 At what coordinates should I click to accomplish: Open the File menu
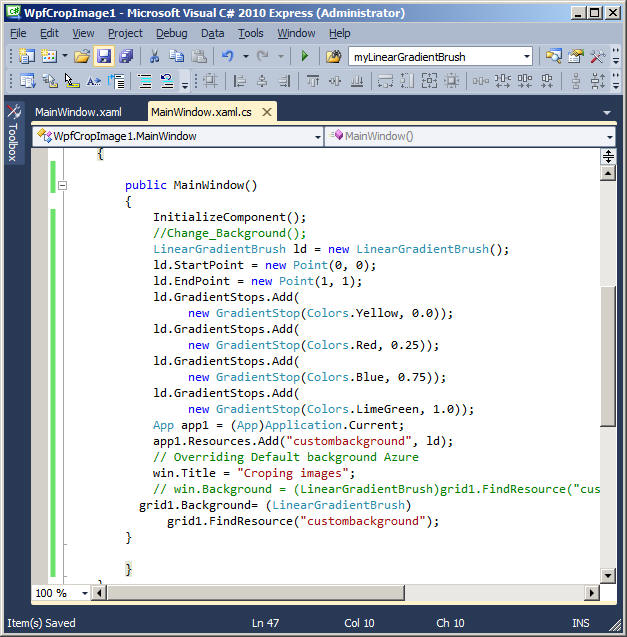pyautogui.click(x=18, y=33)
